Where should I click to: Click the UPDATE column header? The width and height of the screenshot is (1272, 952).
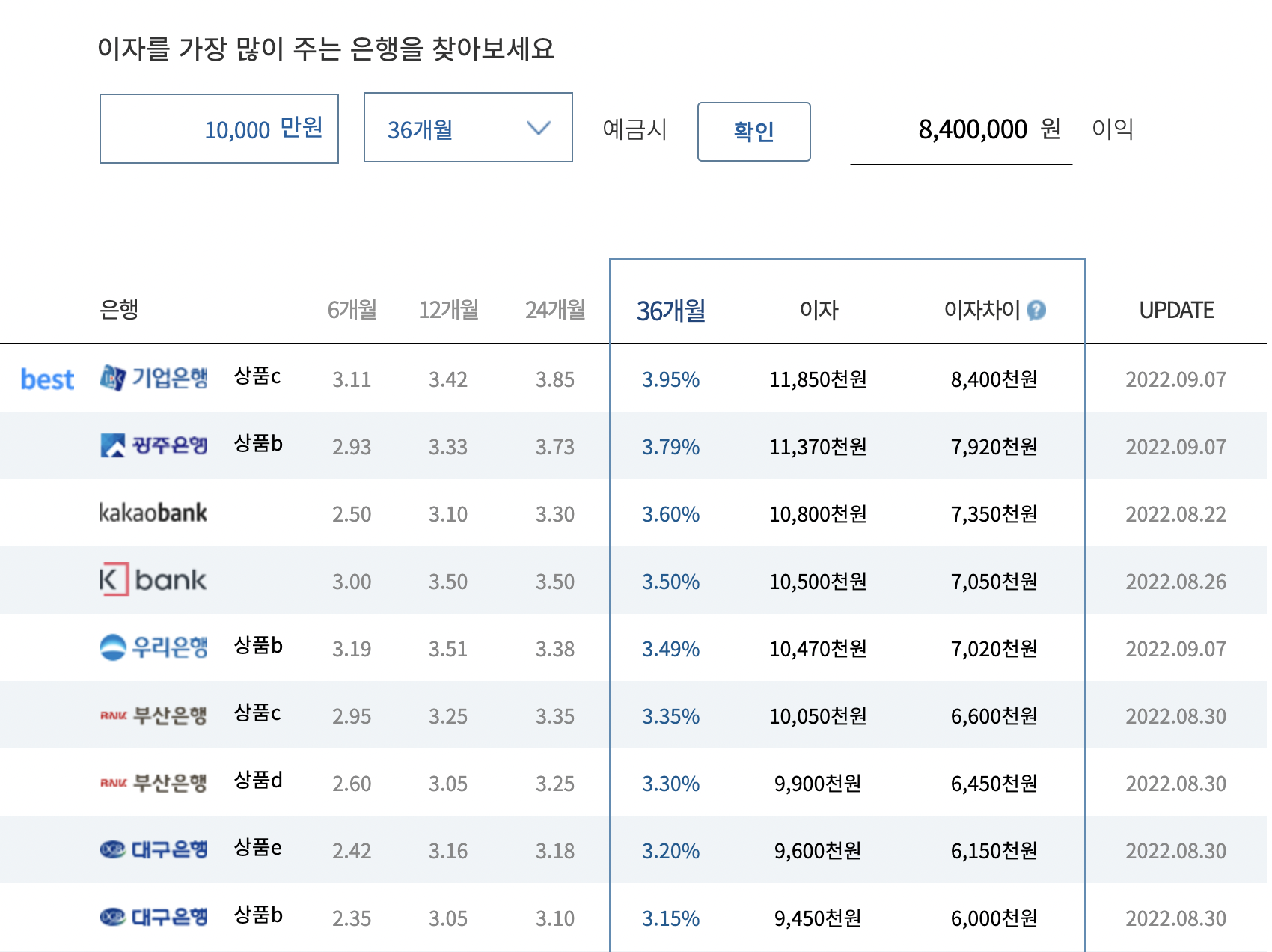(x=1176, y=310)
